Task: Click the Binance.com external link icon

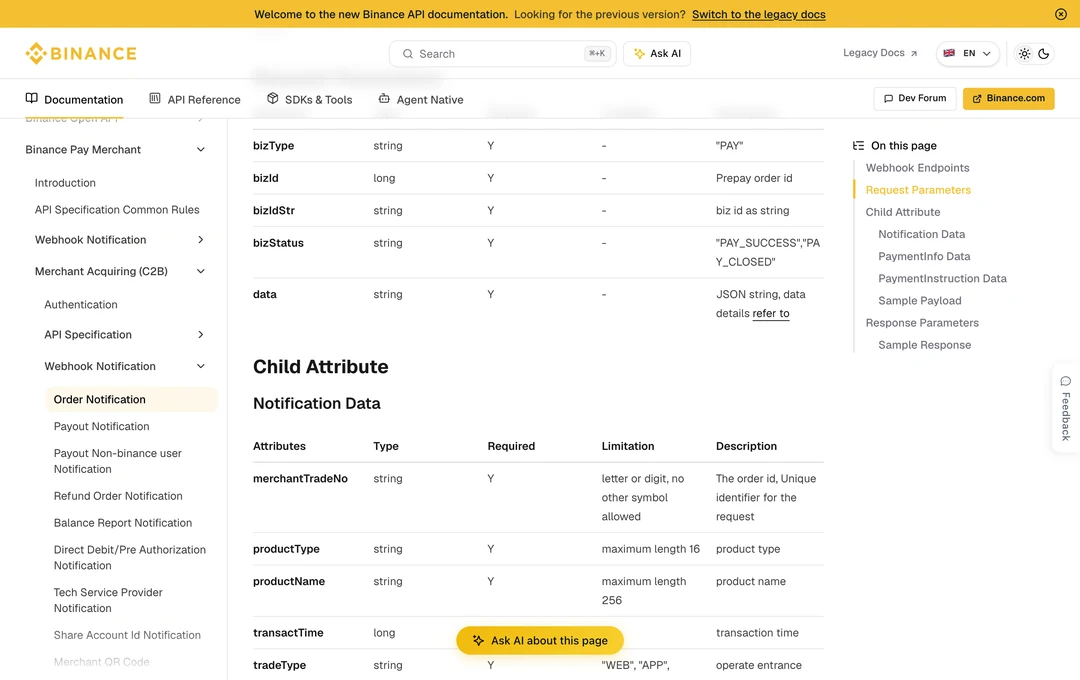Action: (x=977, y=99)
